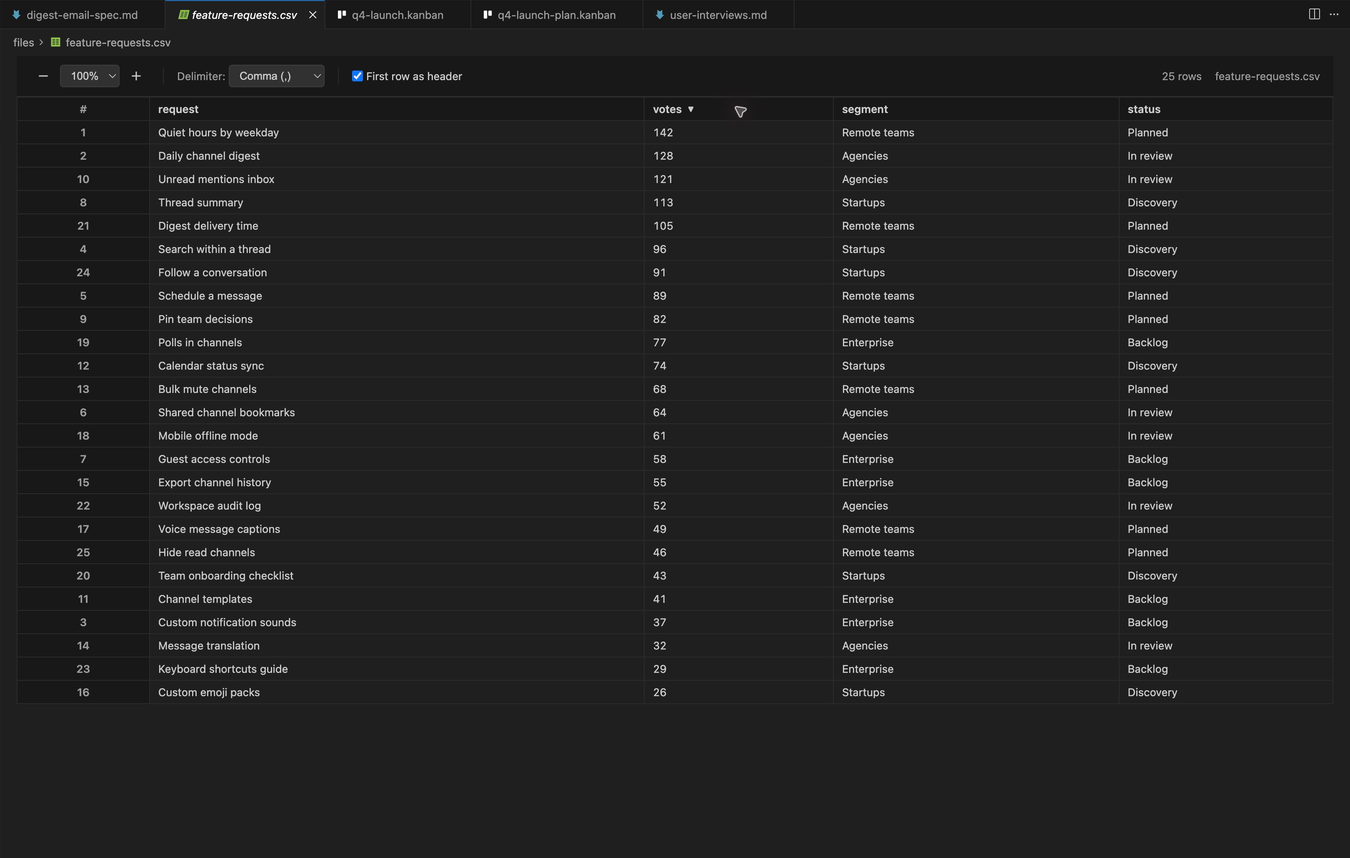Click the Bulk mute channels cell
Screen dimensions: 1350x858
tap(397, 389)
